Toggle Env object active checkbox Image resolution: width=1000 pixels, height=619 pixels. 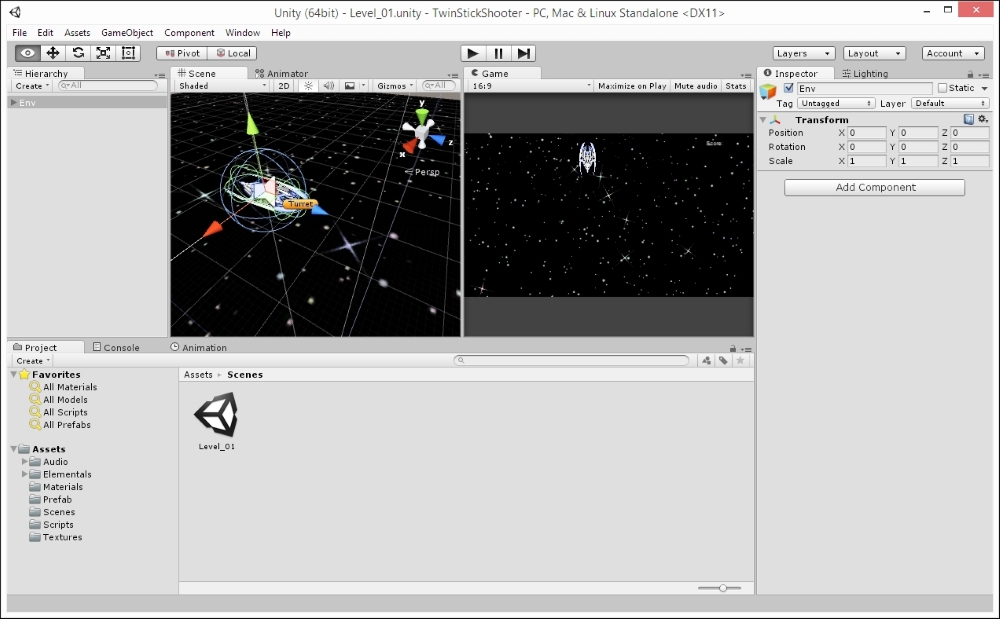pos(789,88)
